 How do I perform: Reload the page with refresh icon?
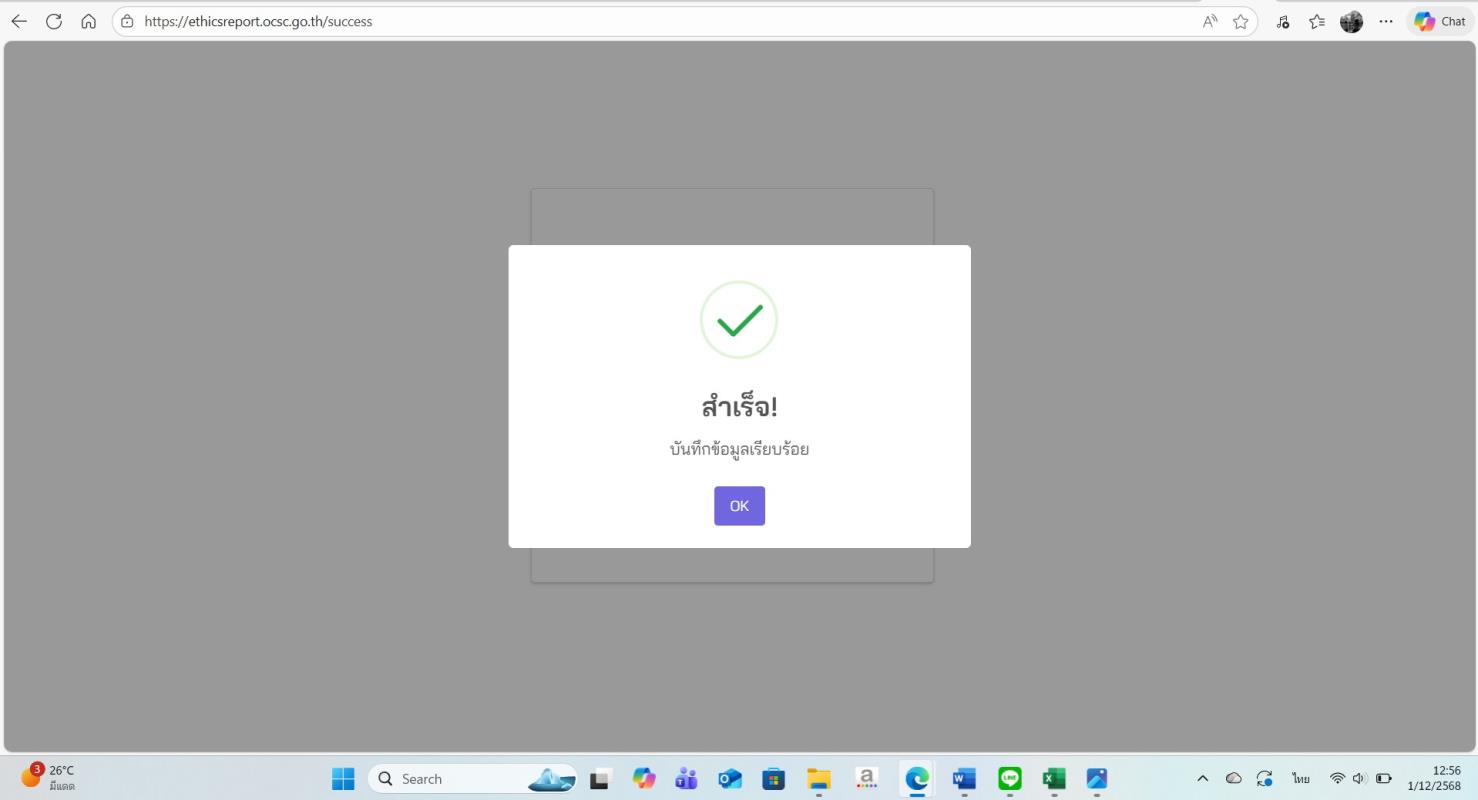coord(54,21)
